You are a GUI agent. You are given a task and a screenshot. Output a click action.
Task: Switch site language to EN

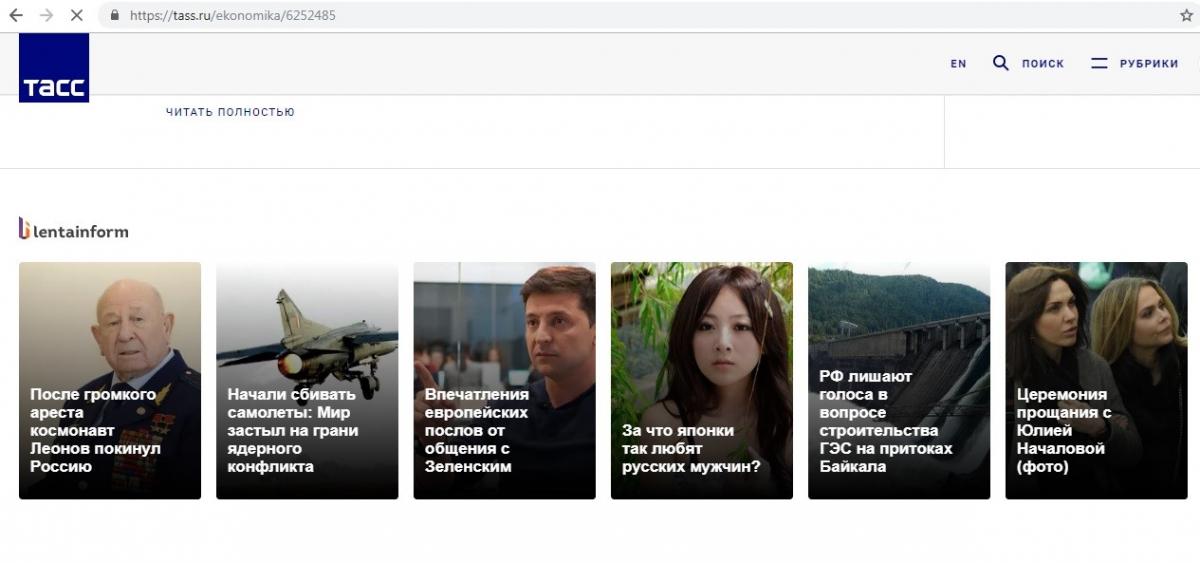click(958, 64)
